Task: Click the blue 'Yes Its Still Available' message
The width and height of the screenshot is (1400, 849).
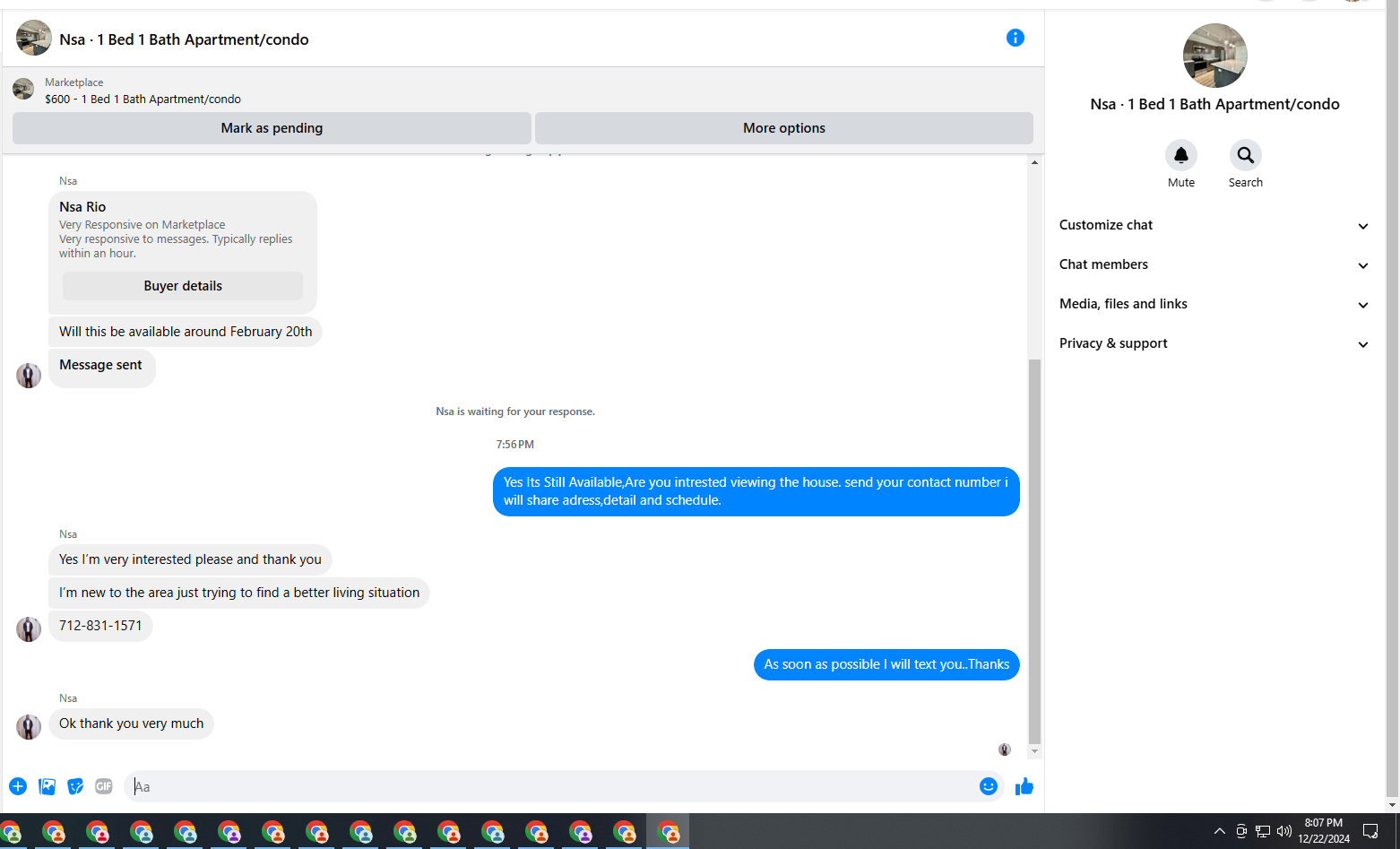Action: point(756,491)
